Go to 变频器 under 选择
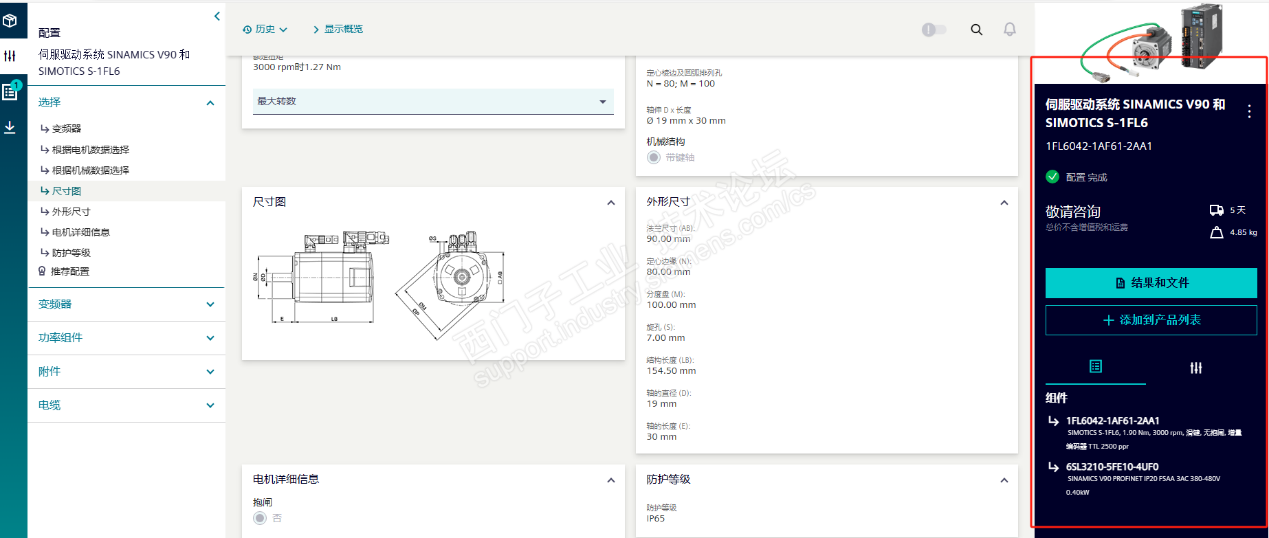 point(66,128)
